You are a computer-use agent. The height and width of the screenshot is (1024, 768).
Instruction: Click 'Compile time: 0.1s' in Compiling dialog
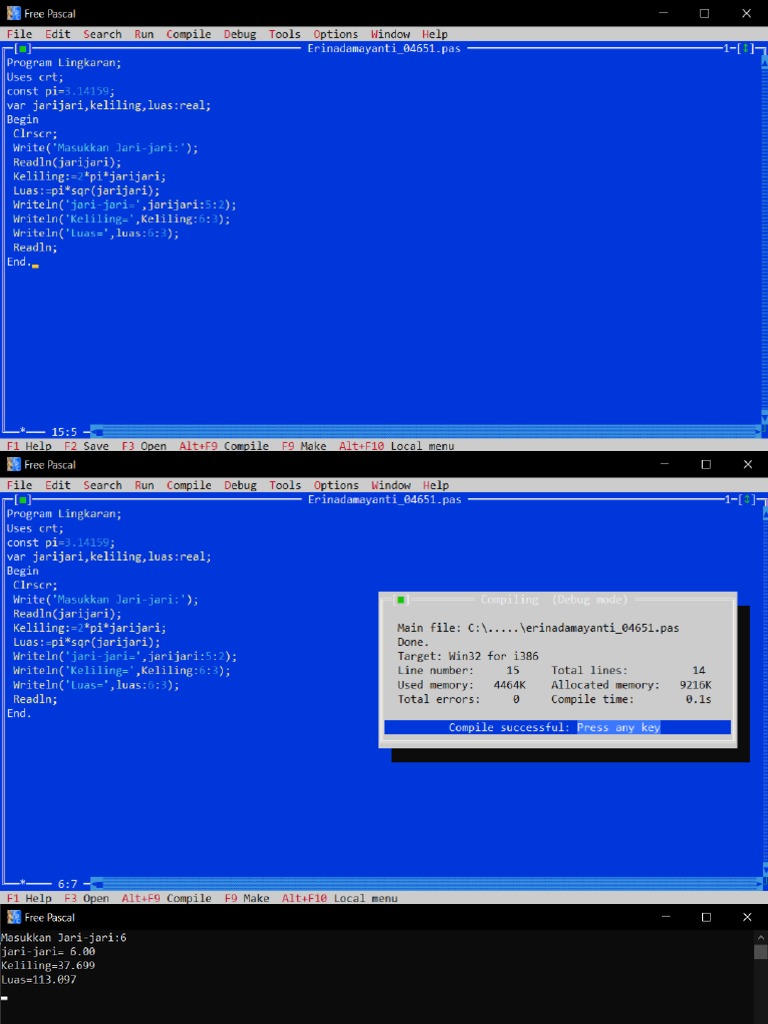click(631, 699)
